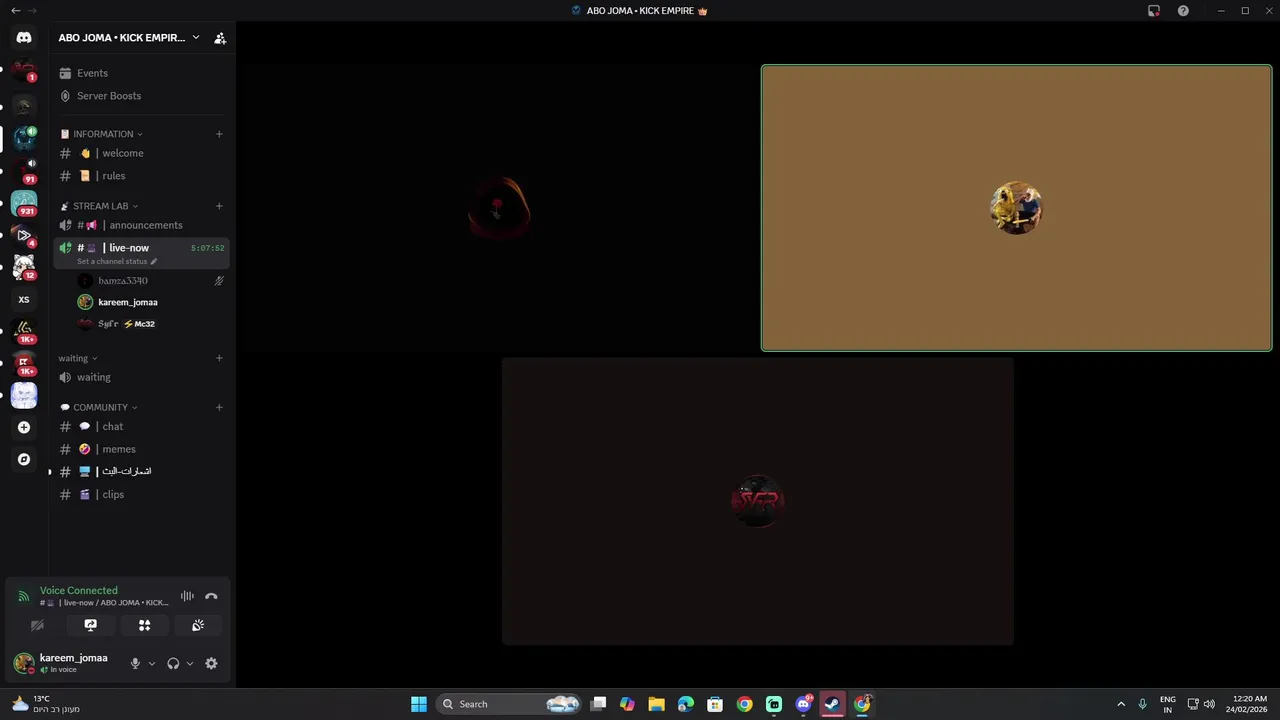Open the Arabic-named channel above clips

141,471
